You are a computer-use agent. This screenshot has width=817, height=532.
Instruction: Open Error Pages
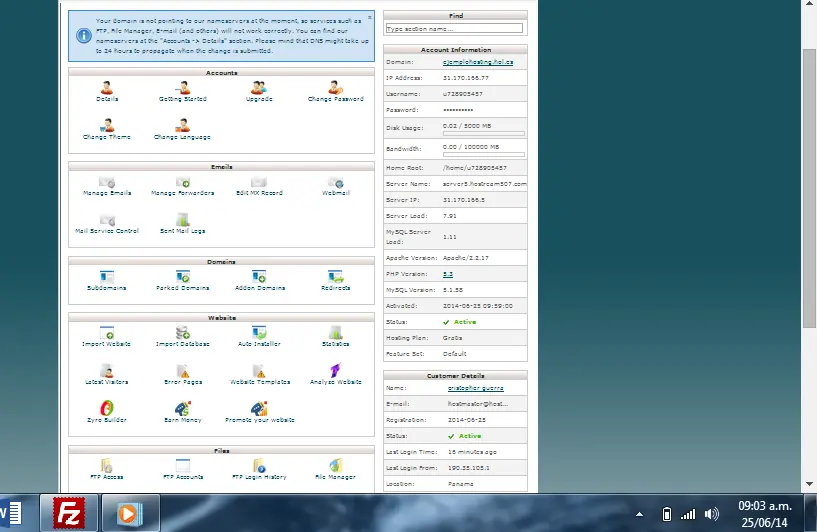point(182,370)
